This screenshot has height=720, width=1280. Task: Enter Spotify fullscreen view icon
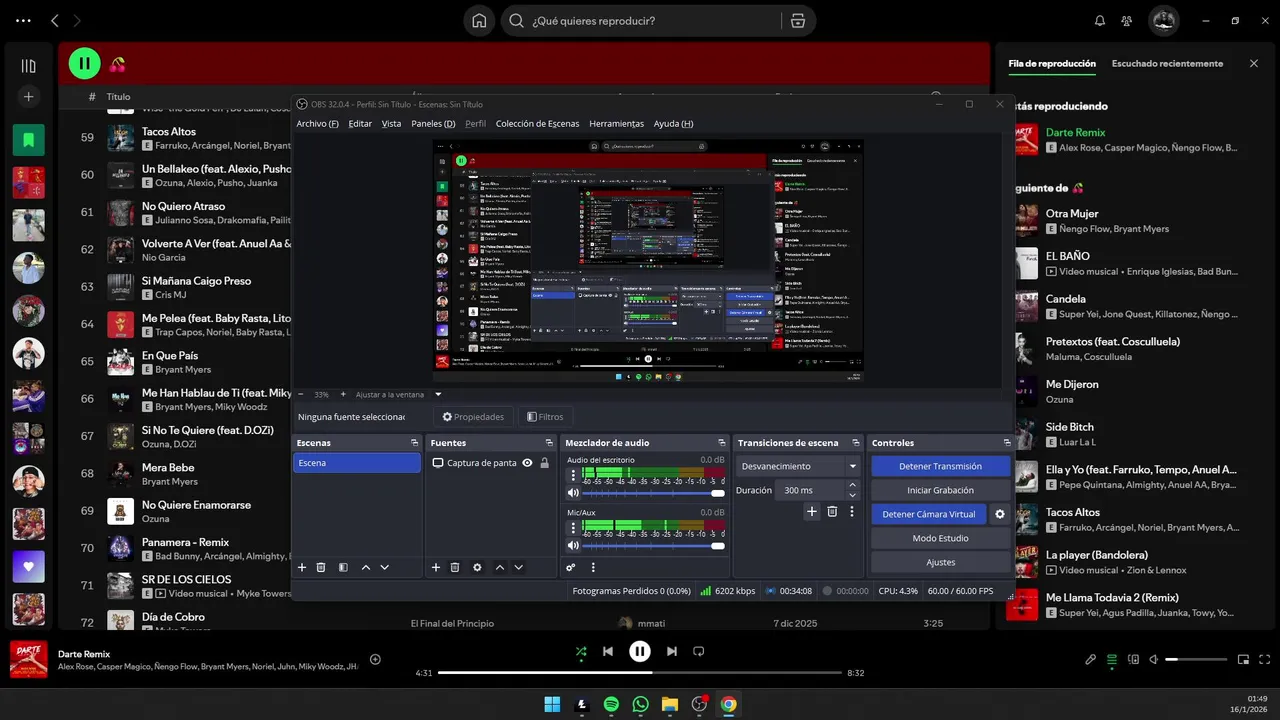(1264, 659)
